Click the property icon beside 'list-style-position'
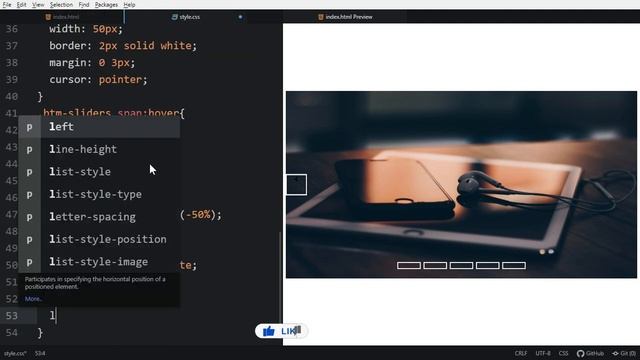This screenshot has width=640, height=360. [x=29, y=239]
